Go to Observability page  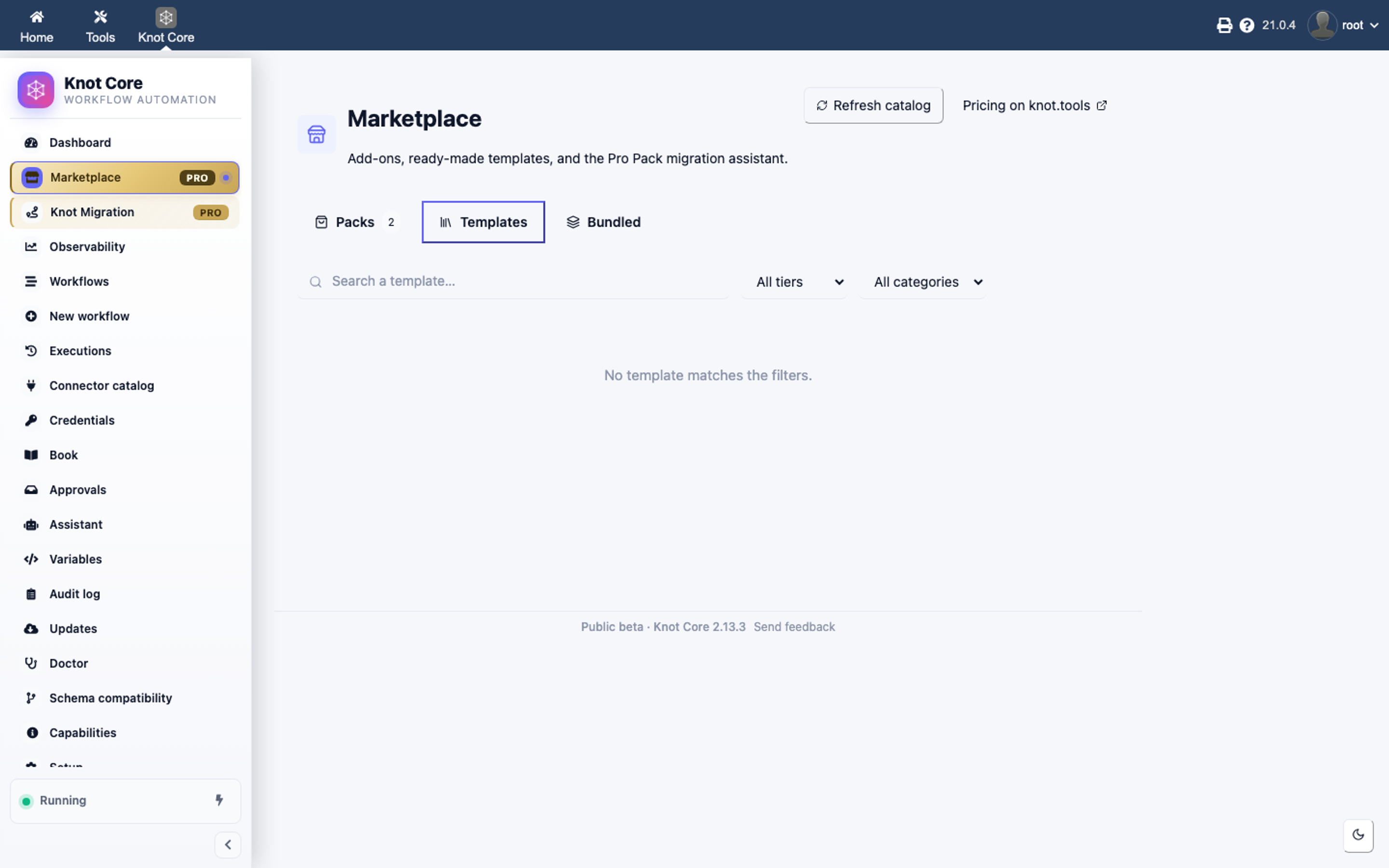[124, 247]
